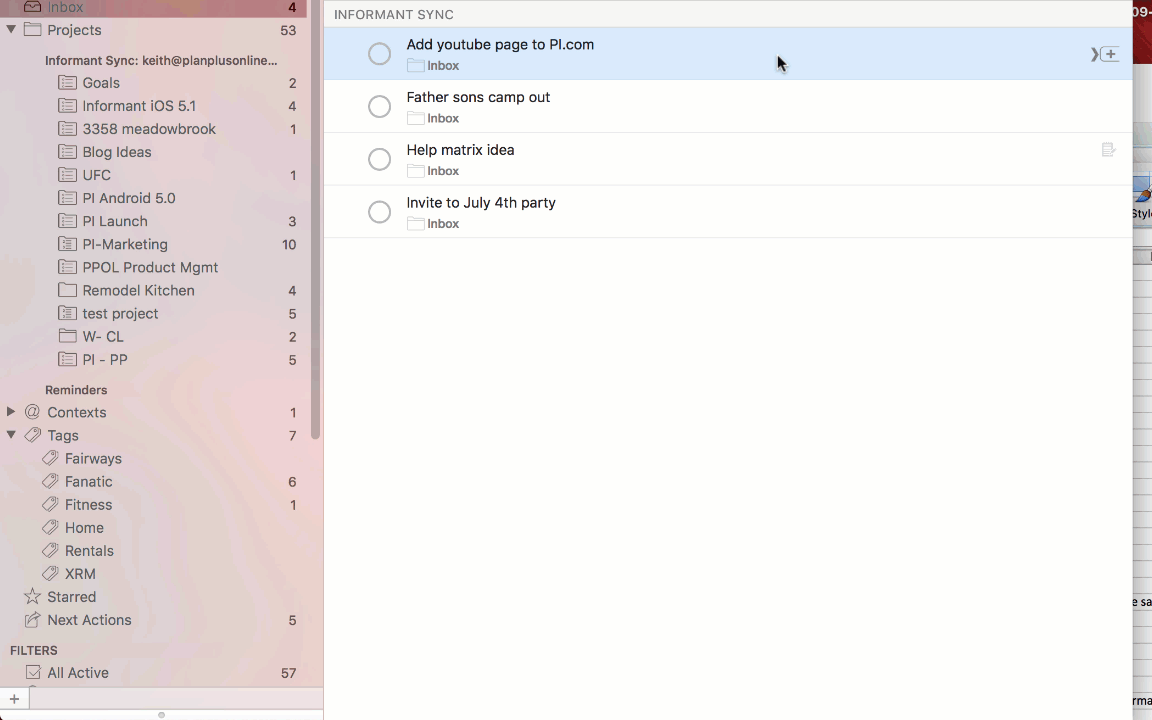Click the Fairways tag icon
Image resolution: width=1152 pixels, height=720 pixels.
[50, 459]
